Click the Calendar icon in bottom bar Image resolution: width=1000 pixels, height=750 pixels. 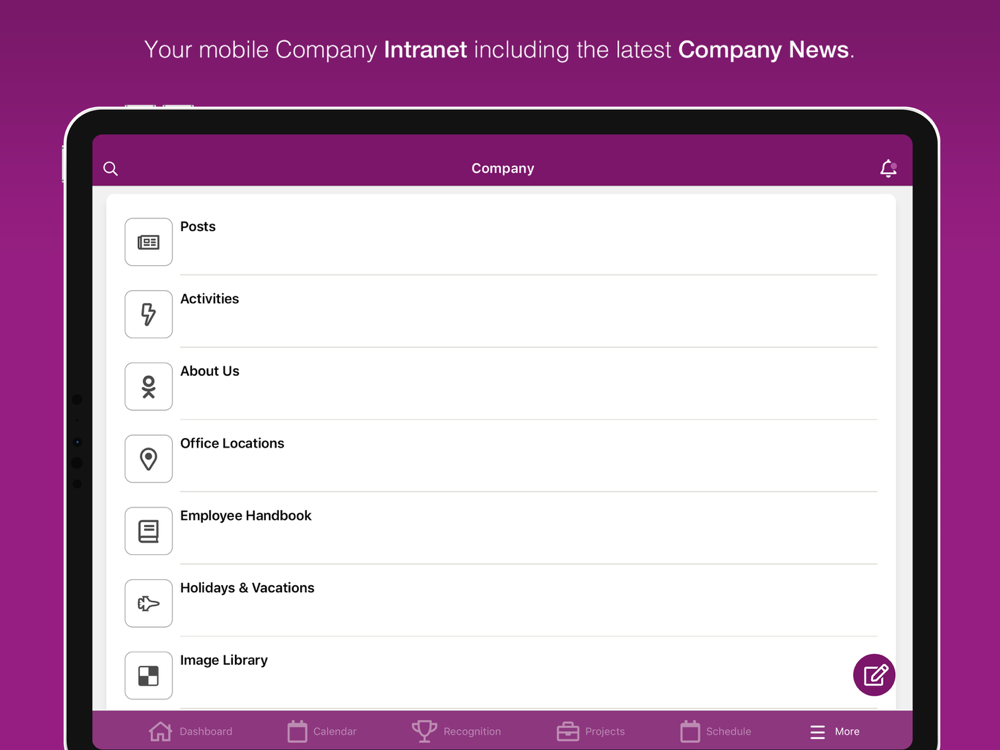[297, 732]
